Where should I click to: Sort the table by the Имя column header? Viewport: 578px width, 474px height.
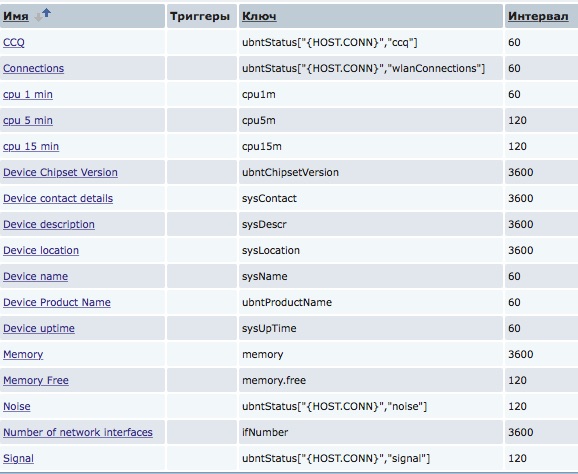tap(16, 17)
